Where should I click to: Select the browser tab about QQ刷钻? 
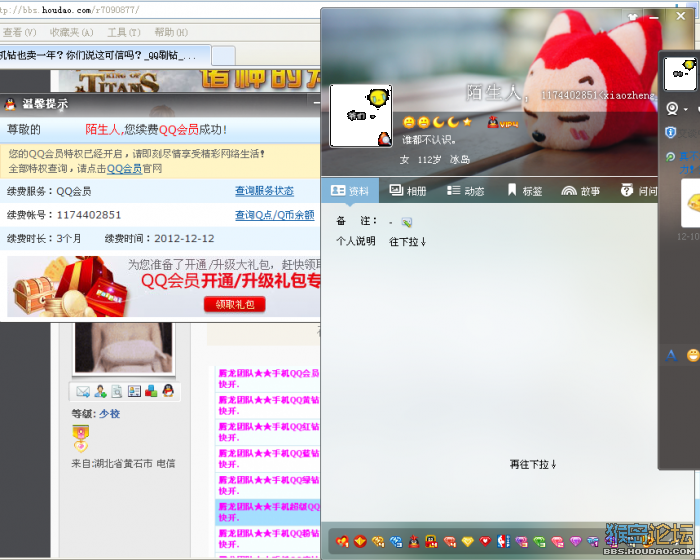(104, 56)
